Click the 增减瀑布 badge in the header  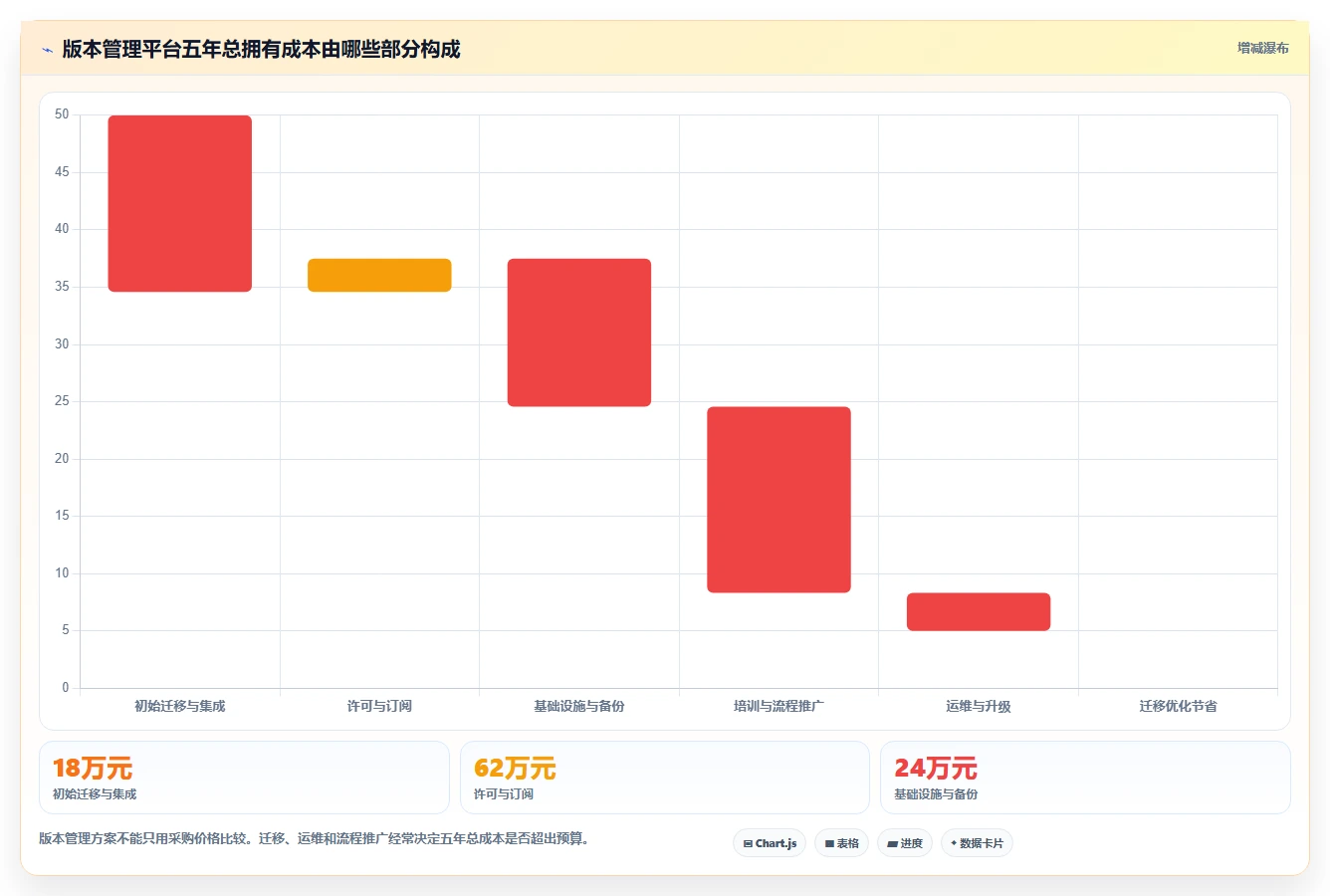click(x=1262, y=48)
